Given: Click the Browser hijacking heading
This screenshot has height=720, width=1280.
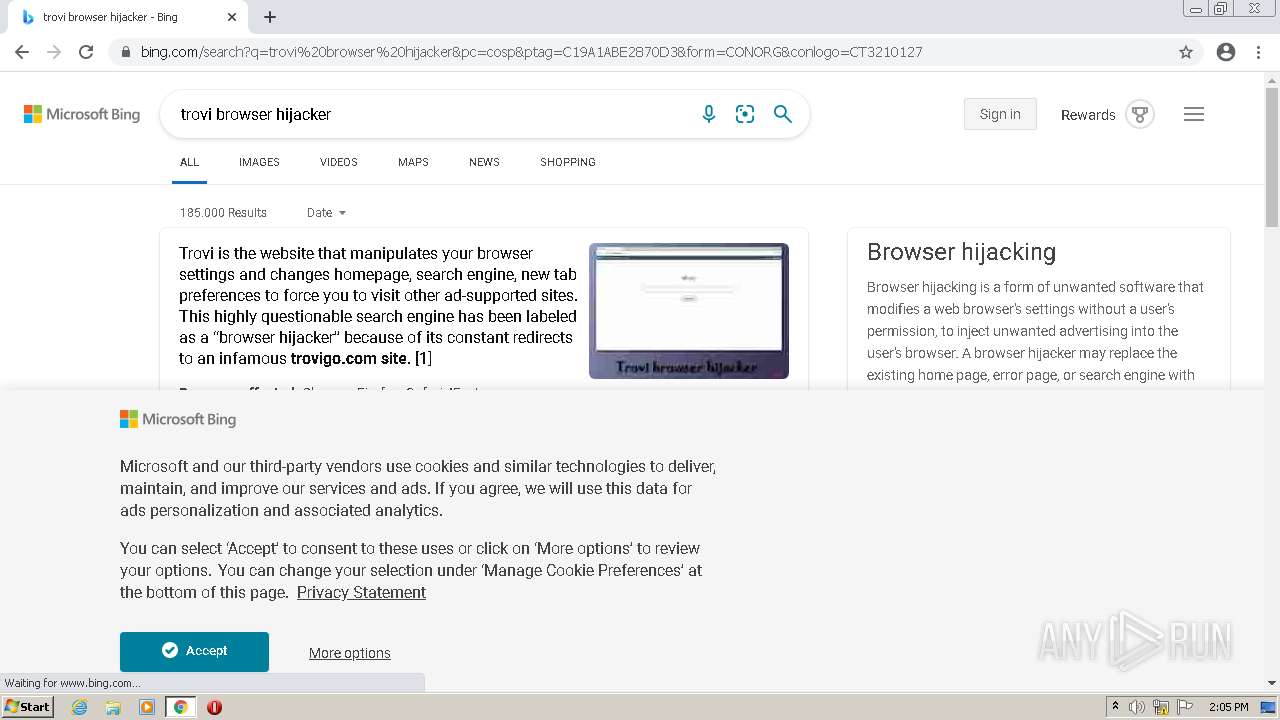Looking at the screenshot, I should [x=961, y=252].
